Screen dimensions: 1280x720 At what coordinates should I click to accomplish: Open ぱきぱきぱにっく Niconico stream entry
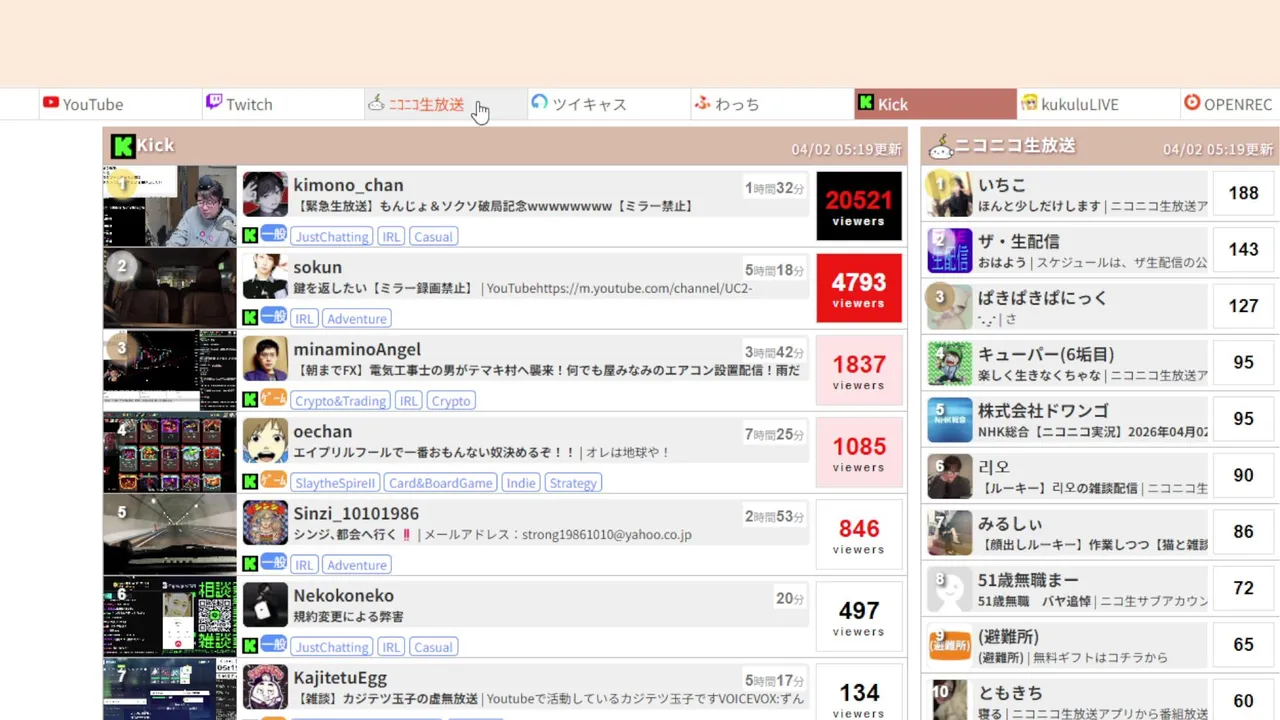pyautogui.click(x=1093, y=307)
